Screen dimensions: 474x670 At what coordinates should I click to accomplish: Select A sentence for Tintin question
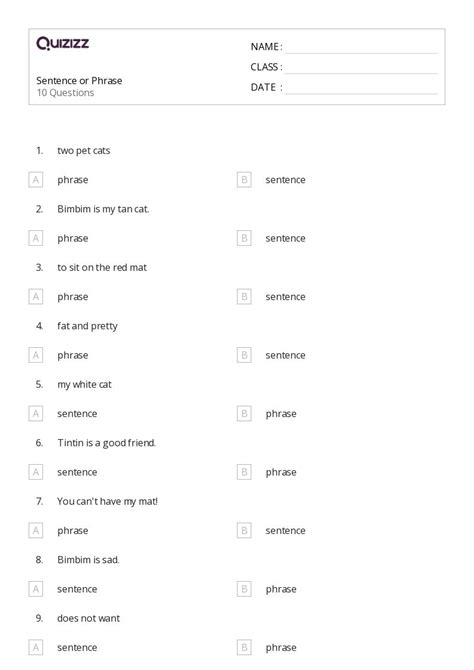[36, 472]
